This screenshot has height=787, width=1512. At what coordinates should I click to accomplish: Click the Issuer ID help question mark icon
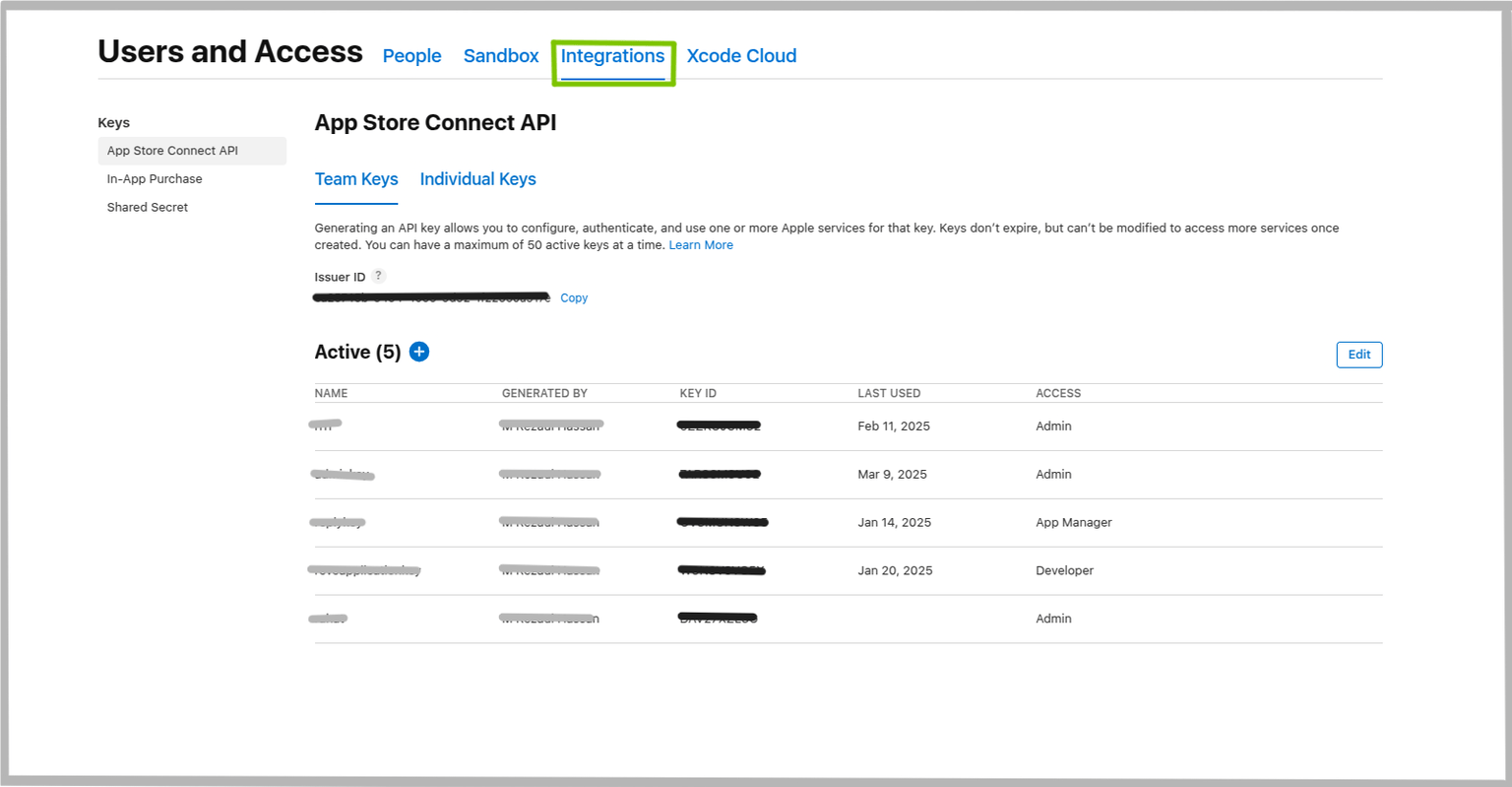(378, 276)
